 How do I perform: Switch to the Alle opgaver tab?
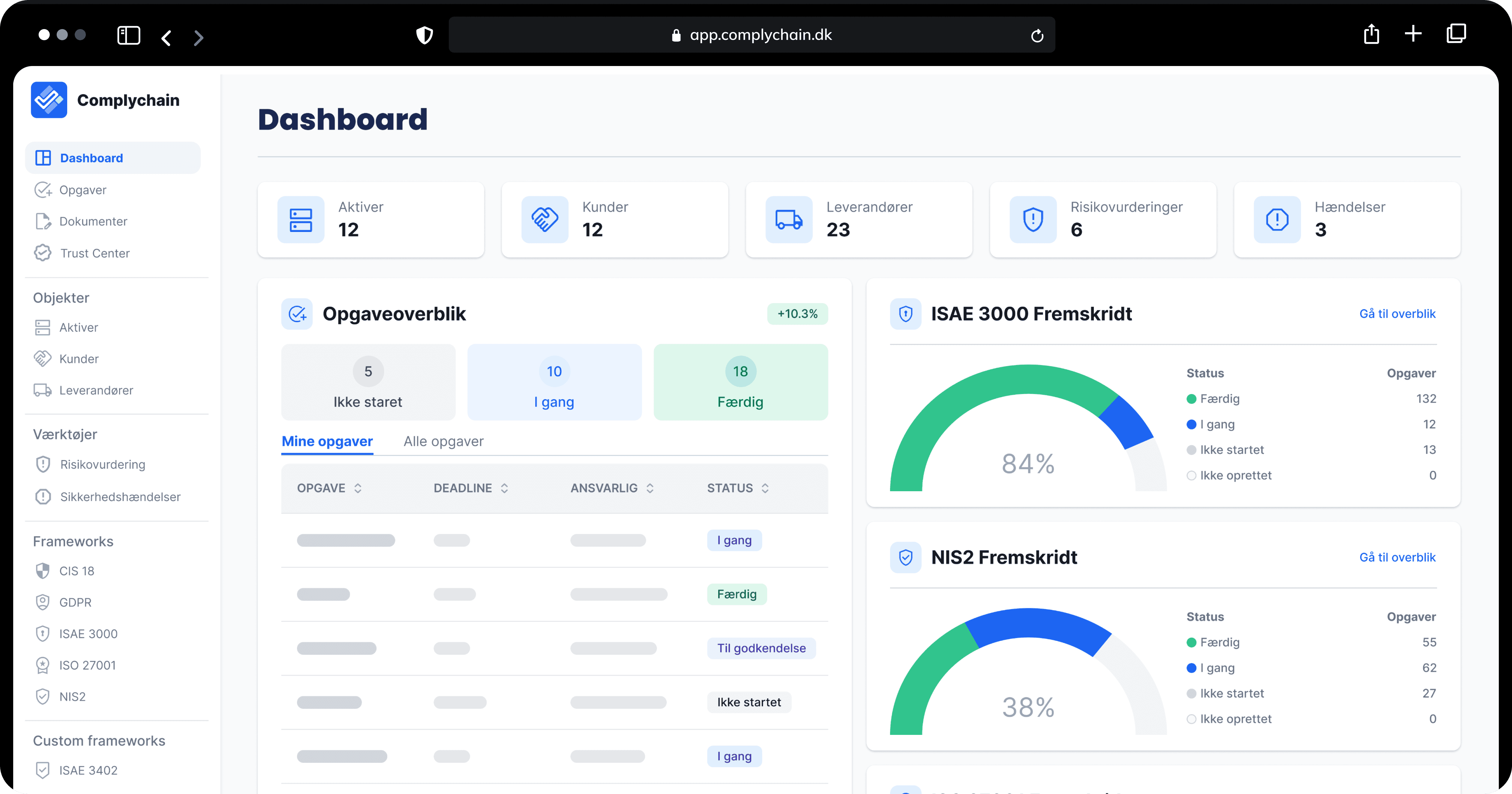444,442
